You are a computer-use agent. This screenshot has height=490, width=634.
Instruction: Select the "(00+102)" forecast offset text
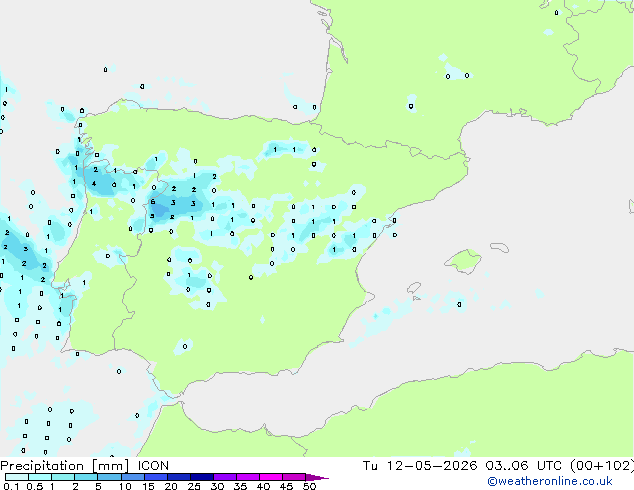coord(602,466)
